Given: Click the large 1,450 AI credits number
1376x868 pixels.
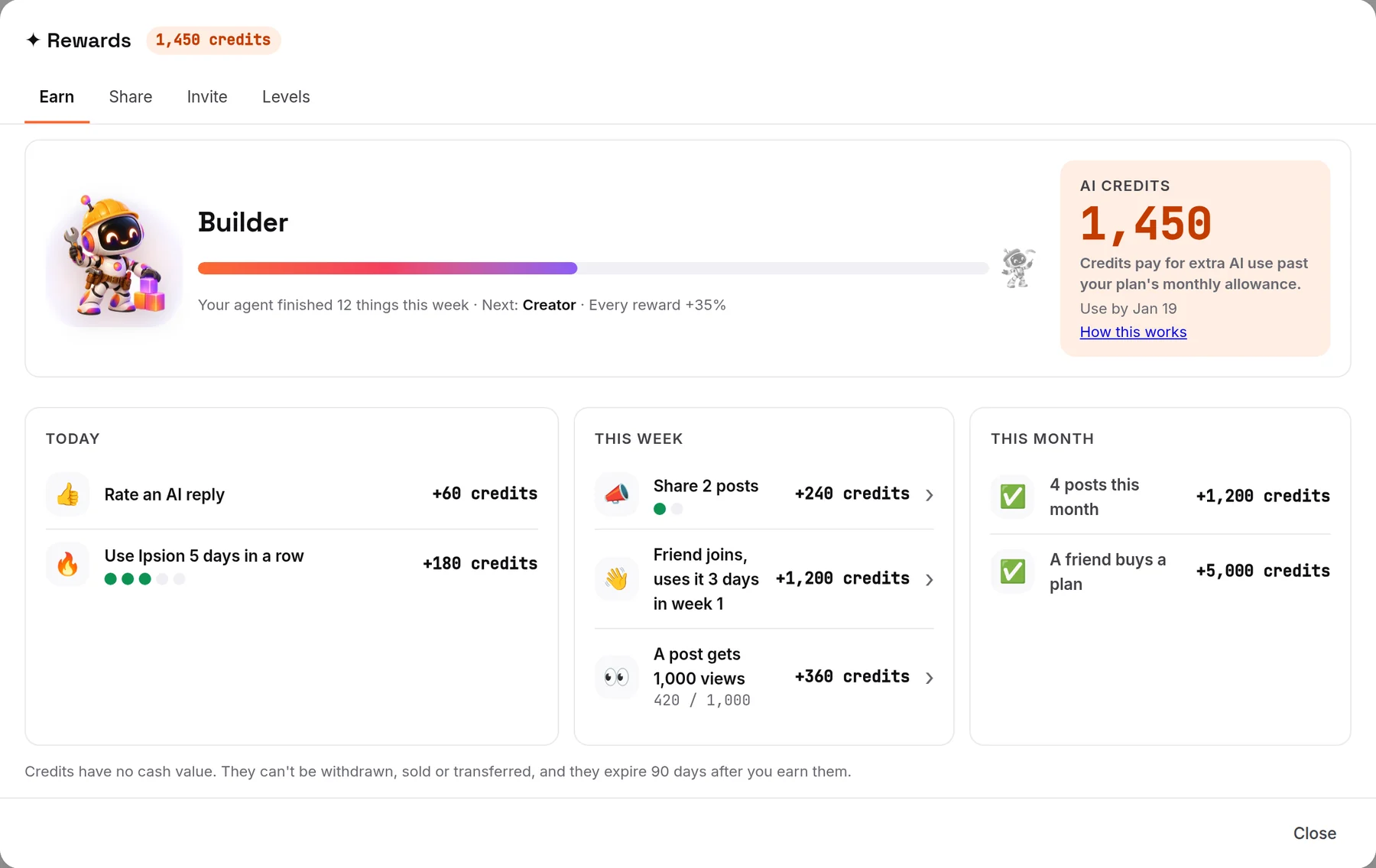Looking at the screenshot, I should (x=1146, y=224).
